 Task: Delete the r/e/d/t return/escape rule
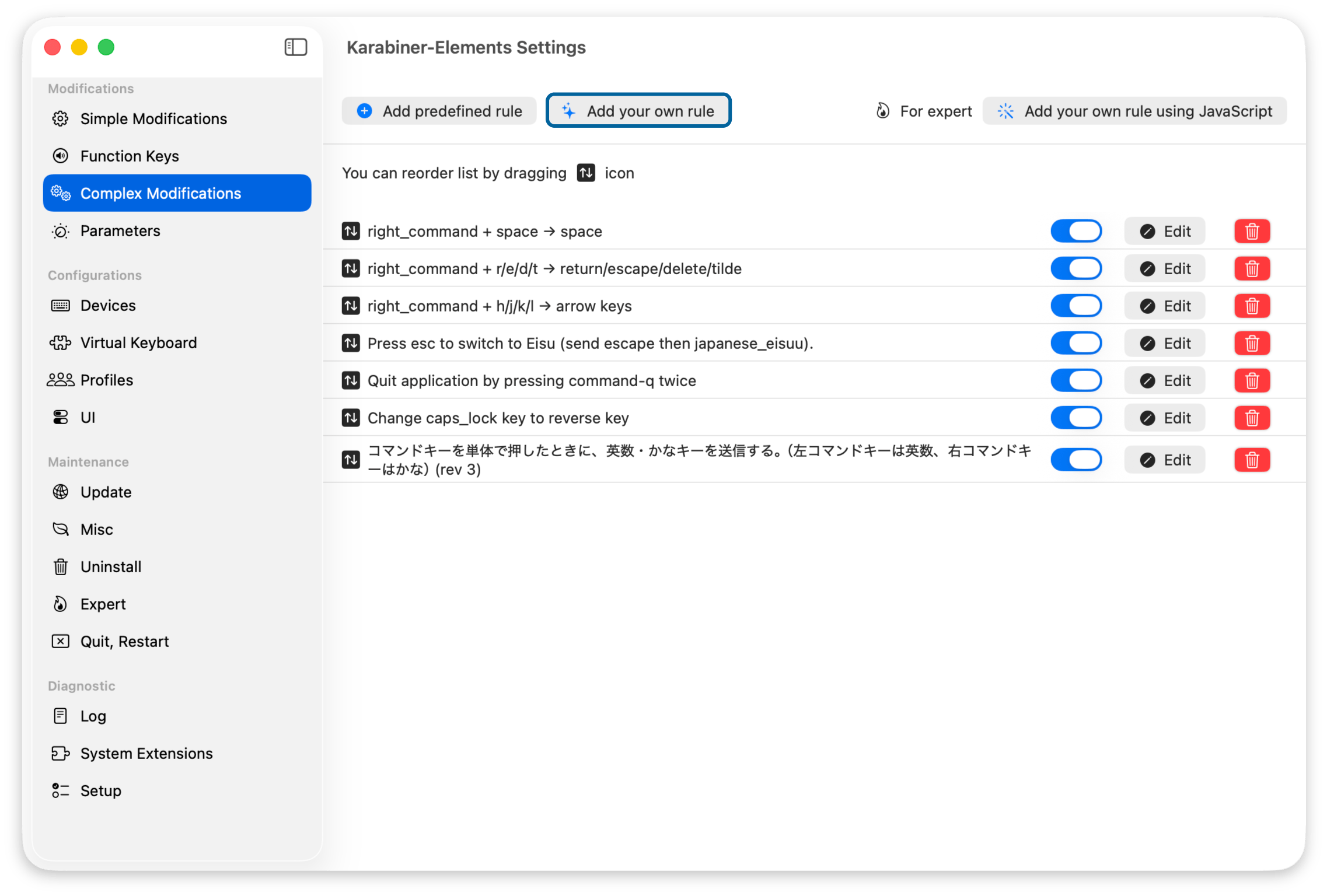1252,269
